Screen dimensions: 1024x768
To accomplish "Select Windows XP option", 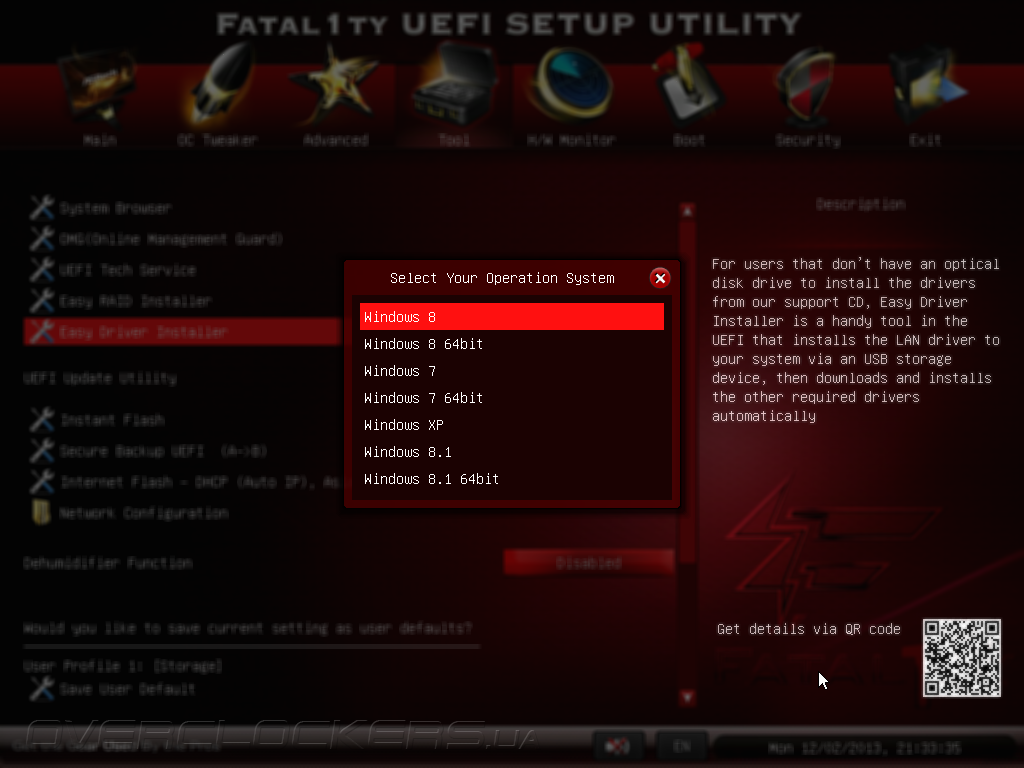I will coord(511,425).
